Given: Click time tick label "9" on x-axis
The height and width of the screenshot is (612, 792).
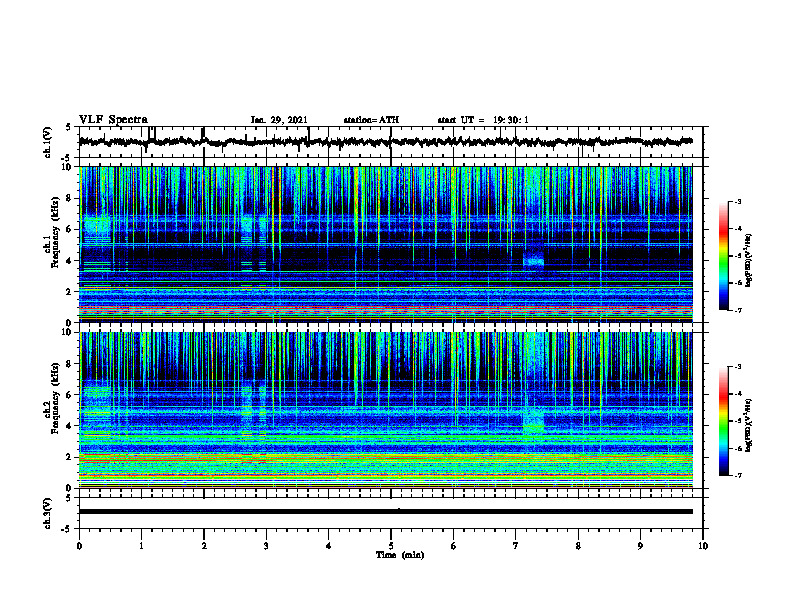Looking at the screenshot, I should tap(640, 546).
